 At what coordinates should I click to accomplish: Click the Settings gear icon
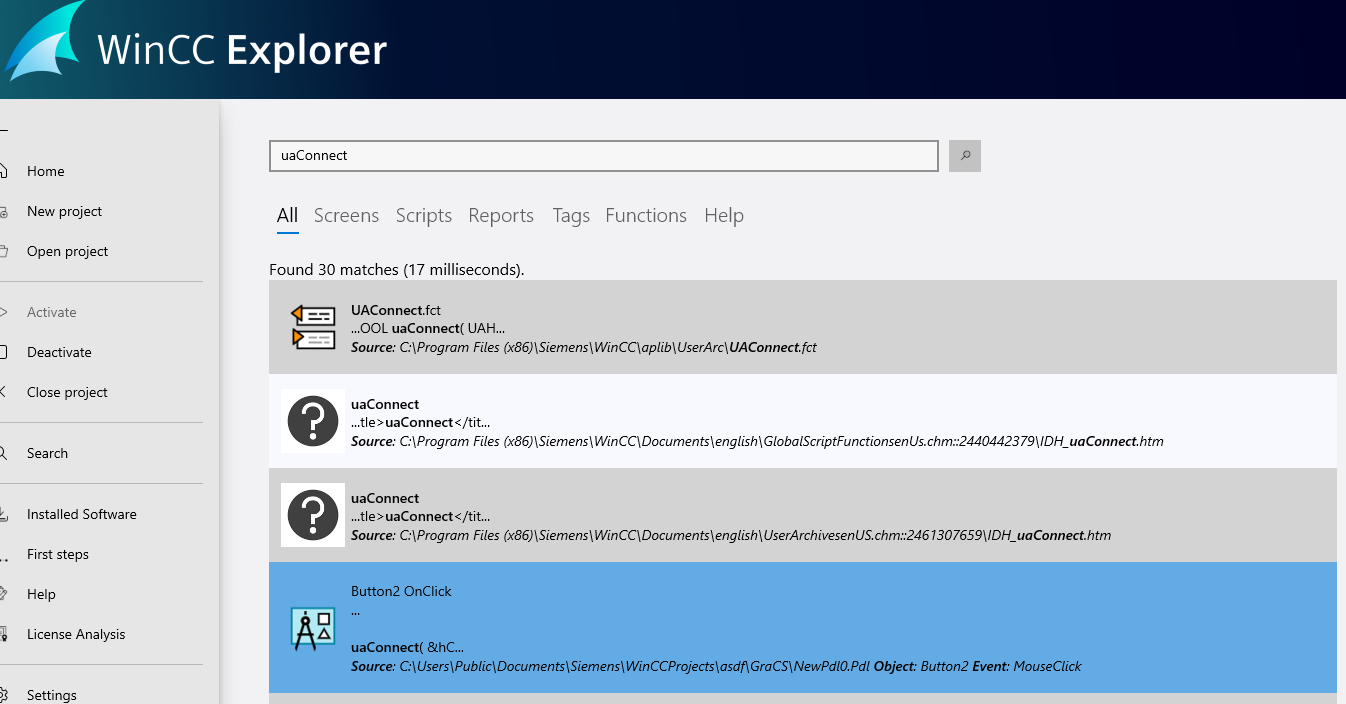pos(4,695)
